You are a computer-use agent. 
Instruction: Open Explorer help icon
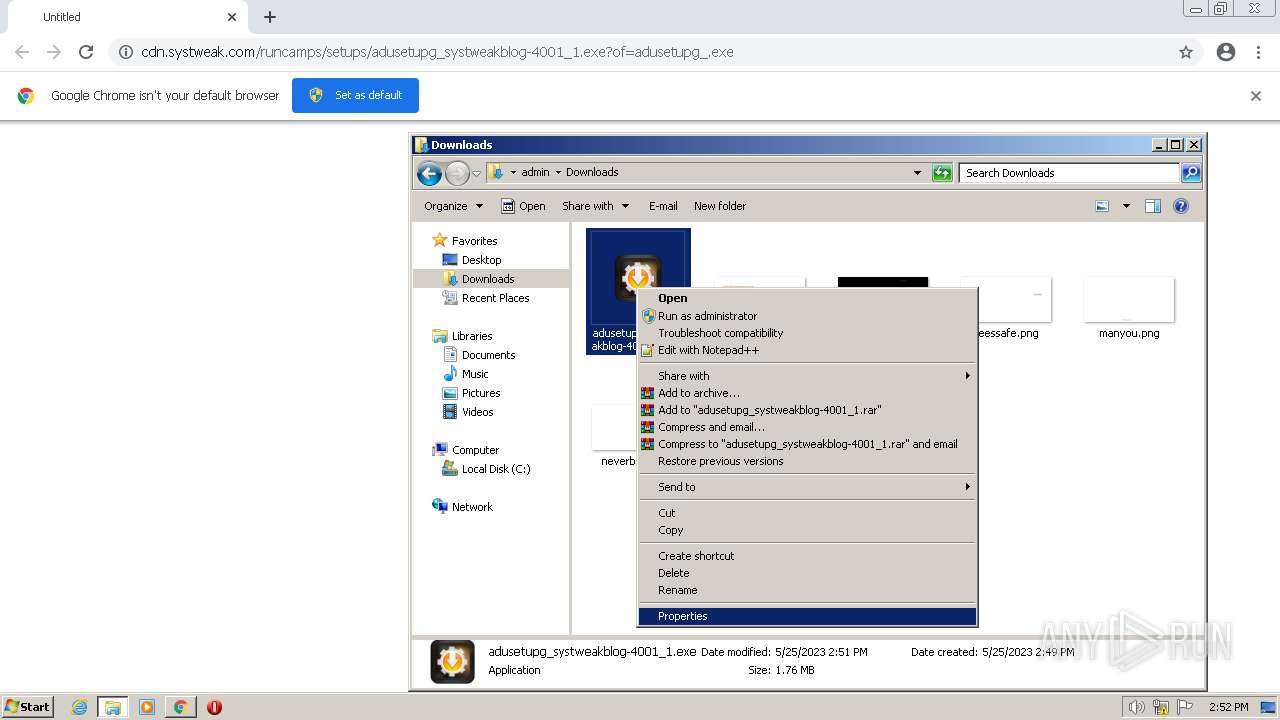(x=1181, y=206)
